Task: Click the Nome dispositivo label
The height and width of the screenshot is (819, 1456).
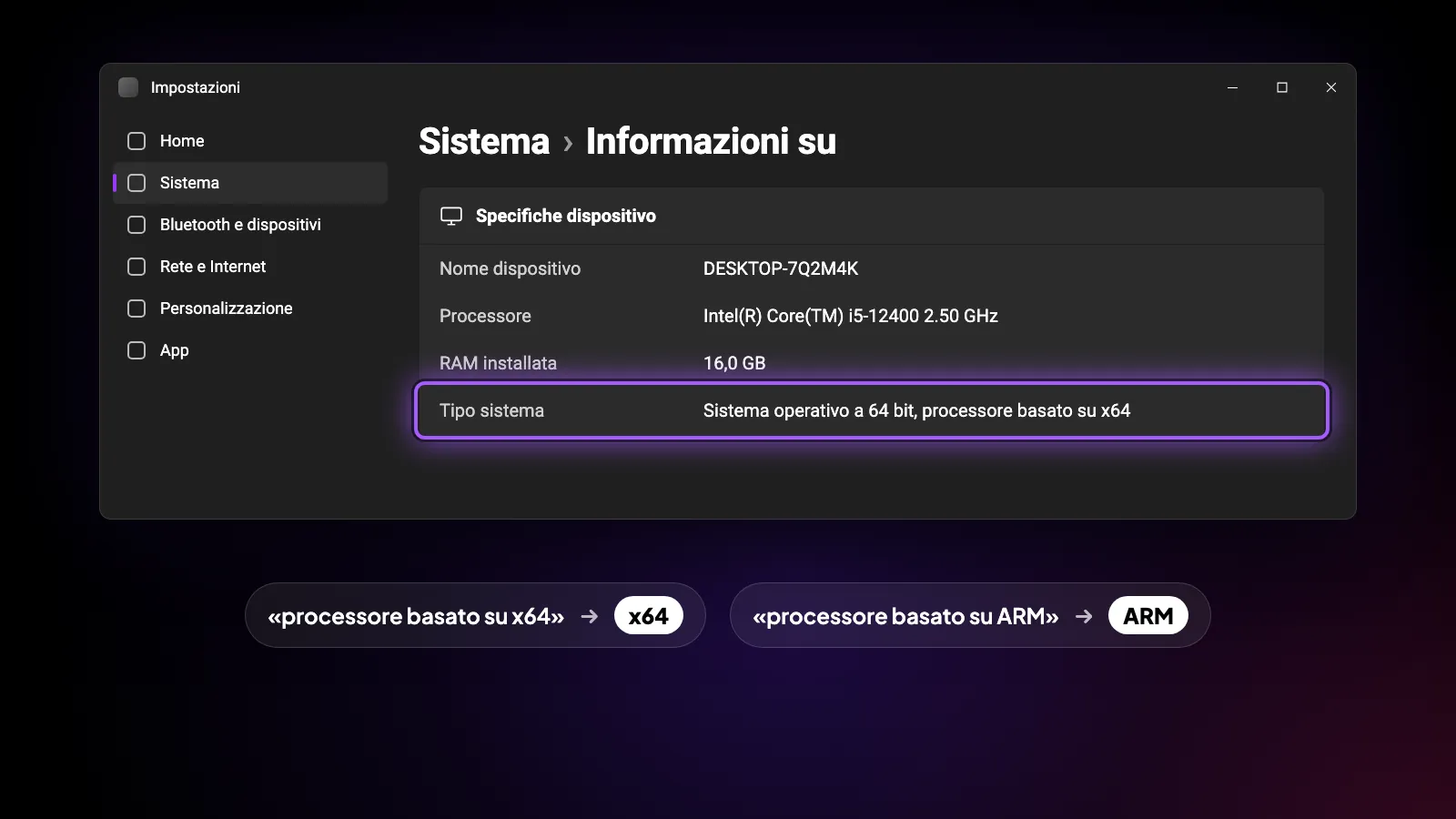Action: (x=510, y=268)
